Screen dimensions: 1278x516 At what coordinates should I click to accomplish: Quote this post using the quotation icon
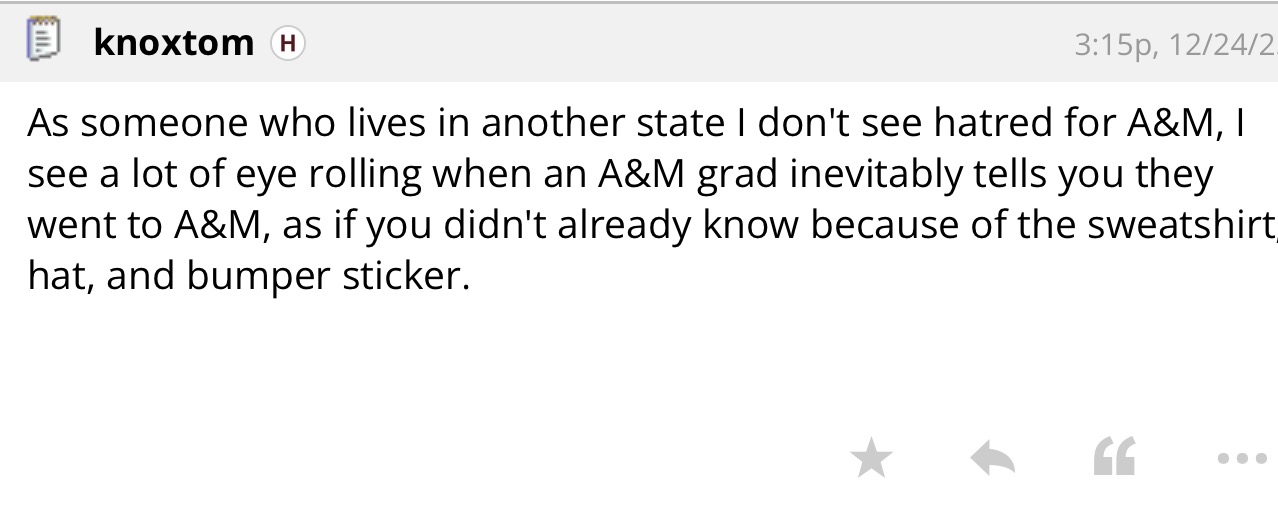coord(1115,459)
